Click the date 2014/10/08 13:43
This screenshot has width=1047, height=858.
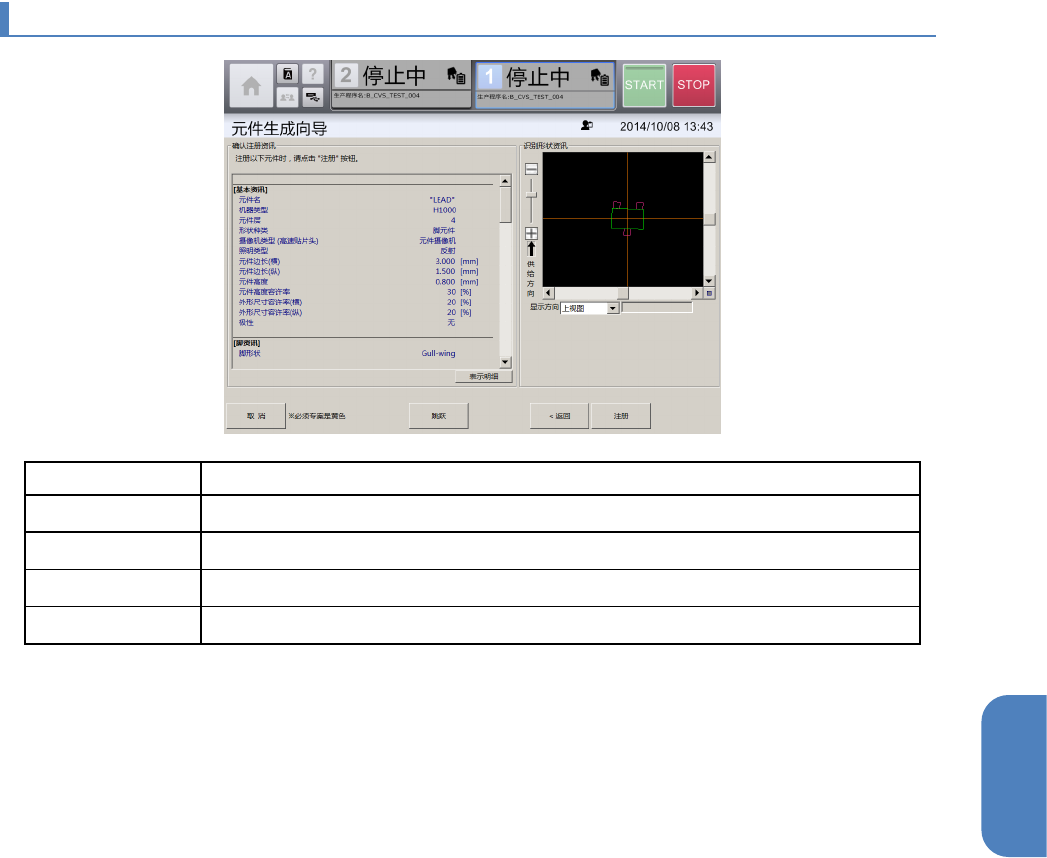(x=666, y=126)
